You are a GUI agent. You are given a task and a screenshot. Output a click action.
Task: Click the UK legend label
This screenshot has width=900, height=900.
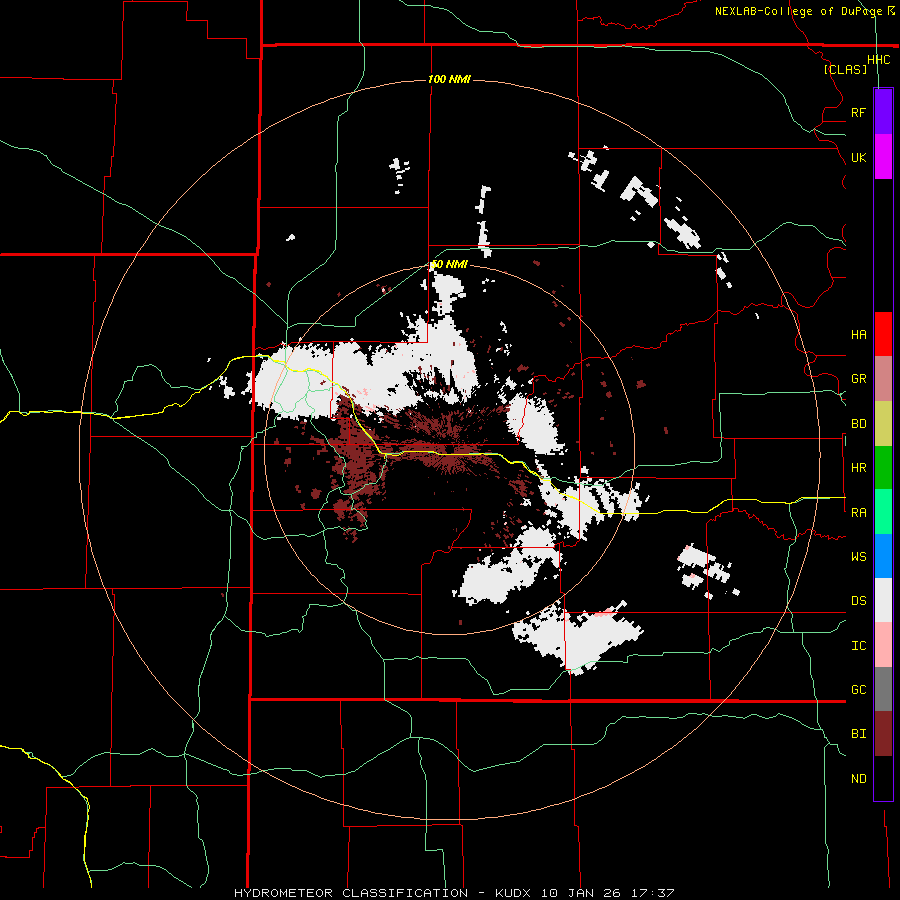coord(858,157)
